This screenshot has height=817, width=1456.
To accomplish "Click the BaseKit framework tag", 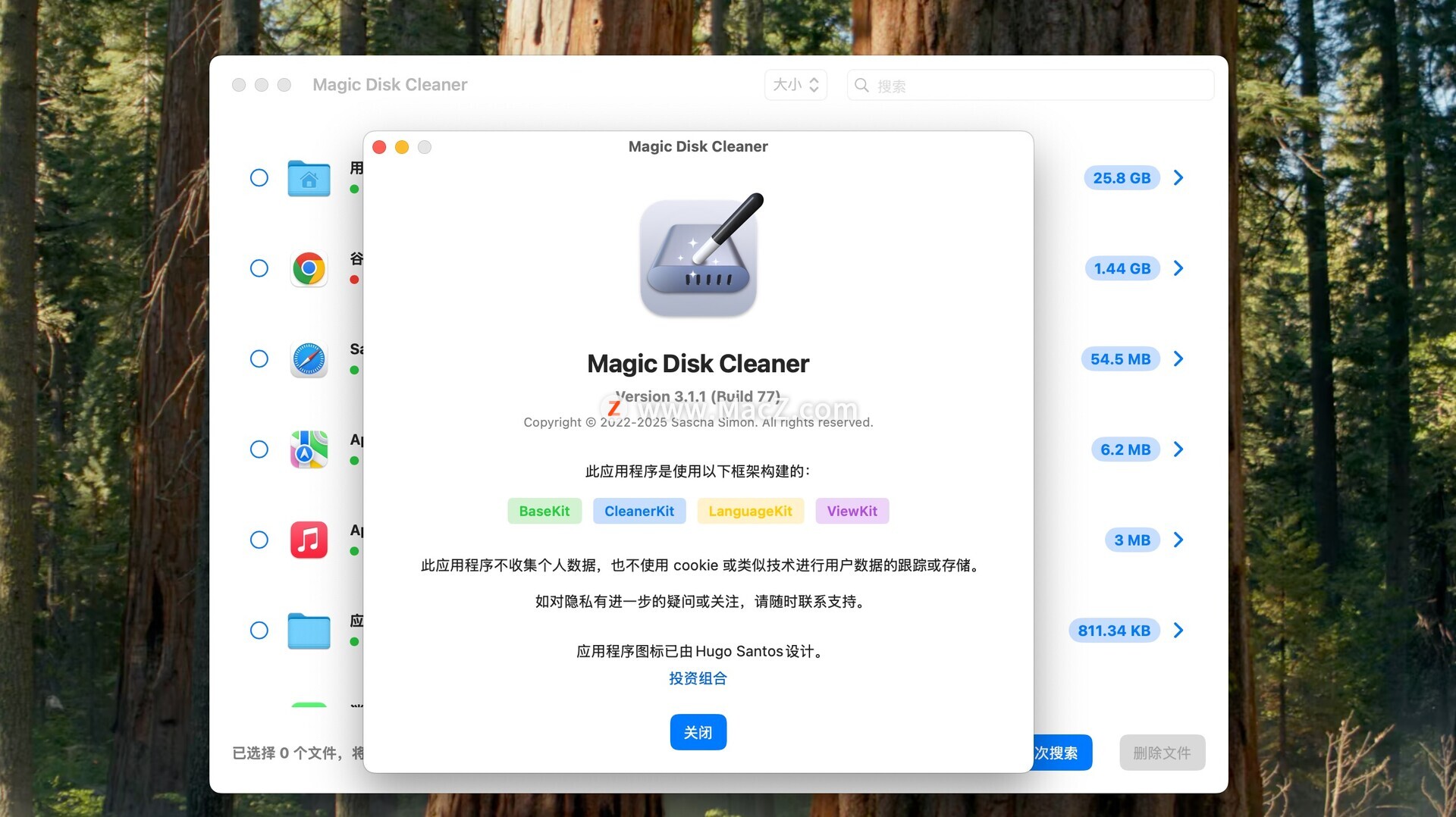I will coord(544,511).
